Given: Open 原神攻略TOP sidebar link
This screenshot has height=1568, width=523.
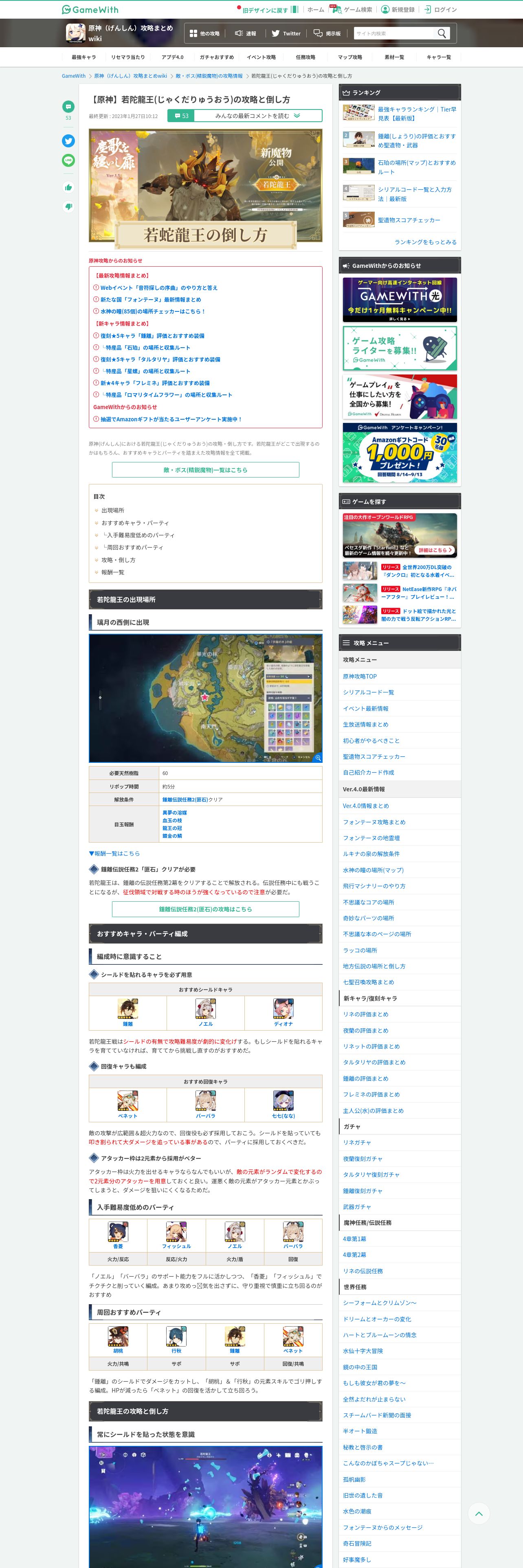Looking at the screenshot, I should [x=360, y=676].
